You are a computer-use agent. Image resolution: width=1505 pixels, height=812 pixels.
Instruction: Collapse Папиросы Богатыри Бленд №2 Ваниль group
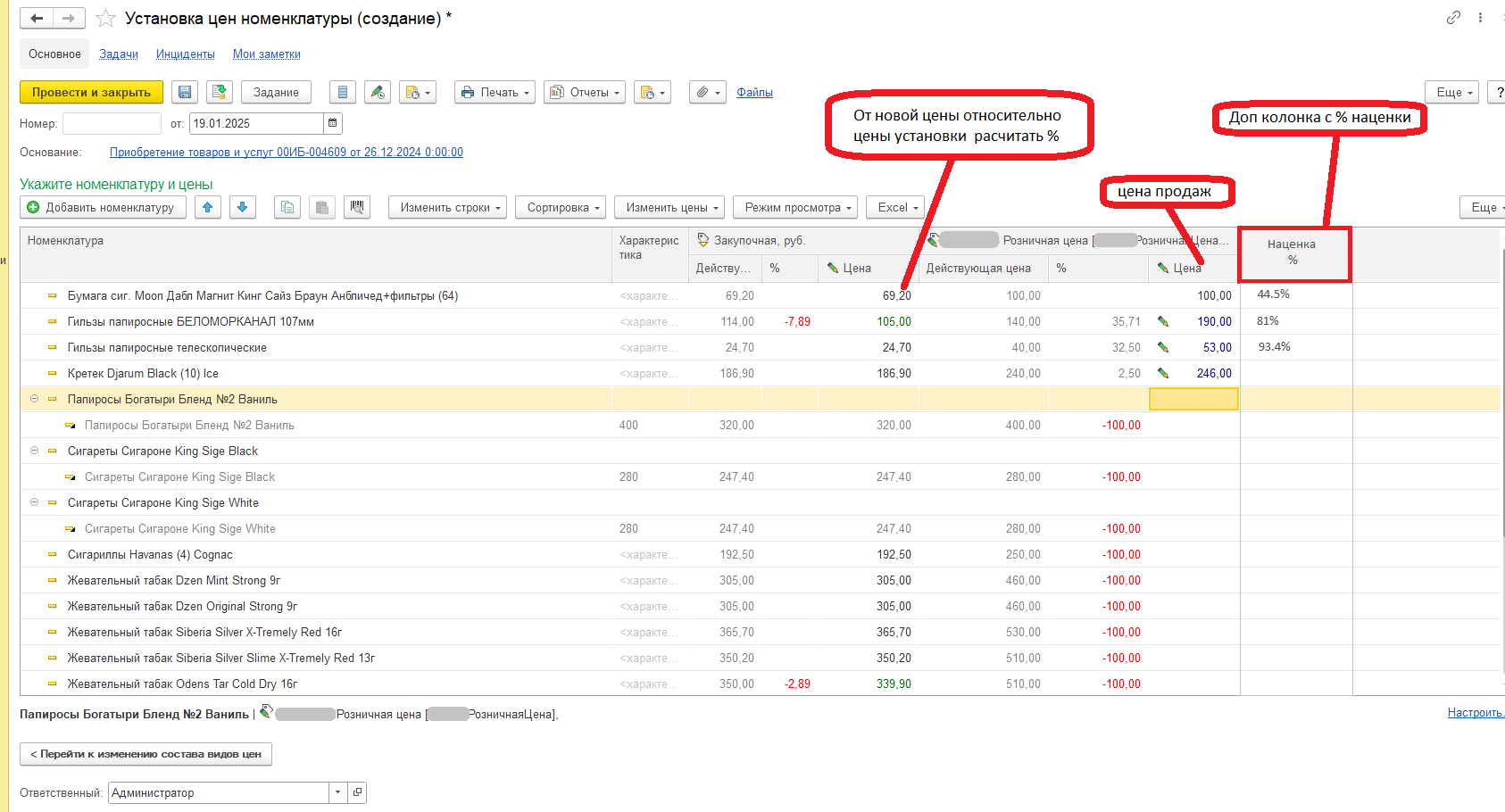coord(35,399)
